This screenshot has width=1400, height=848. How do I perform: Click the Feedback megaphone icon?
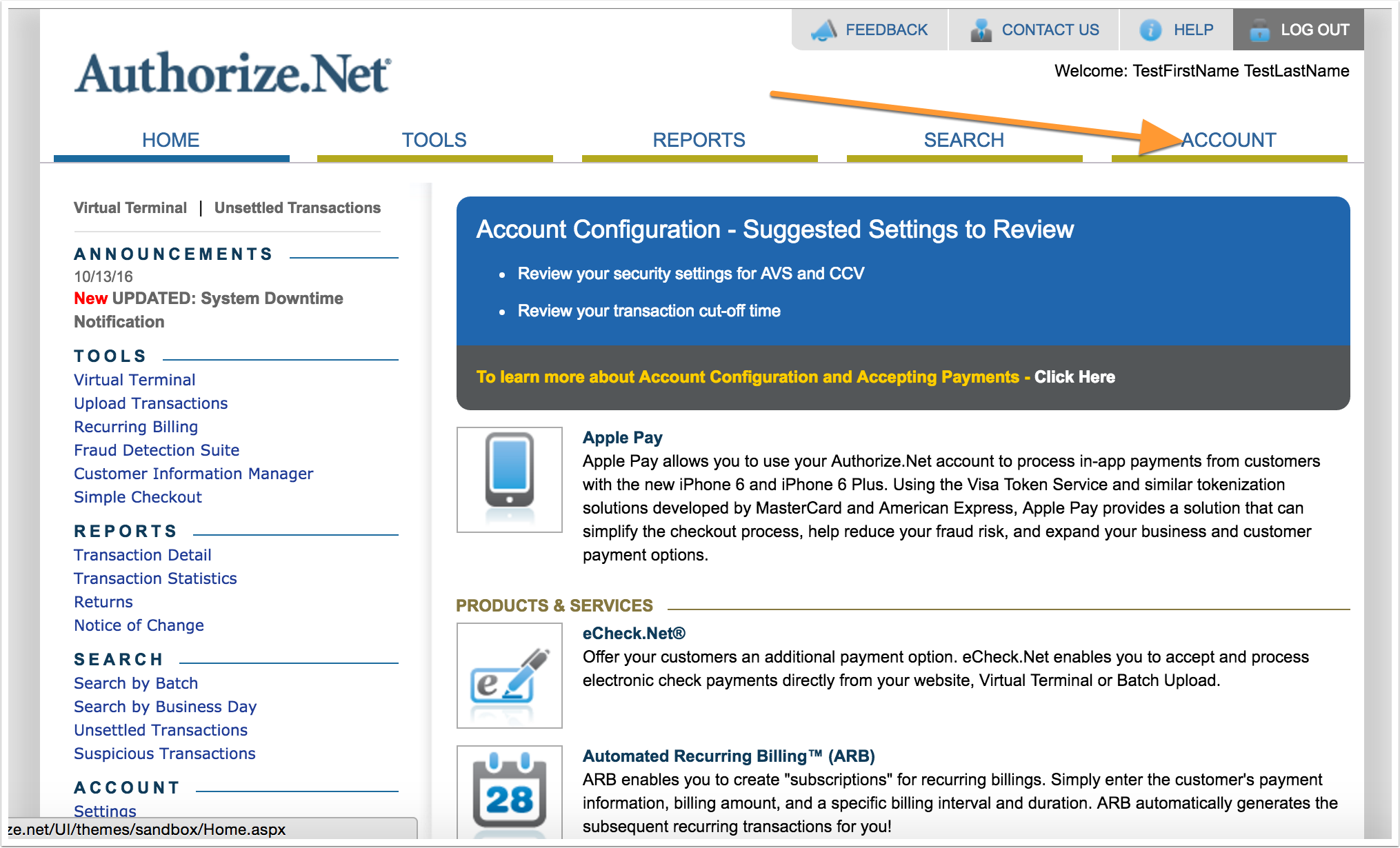click(x=823, y=30)
